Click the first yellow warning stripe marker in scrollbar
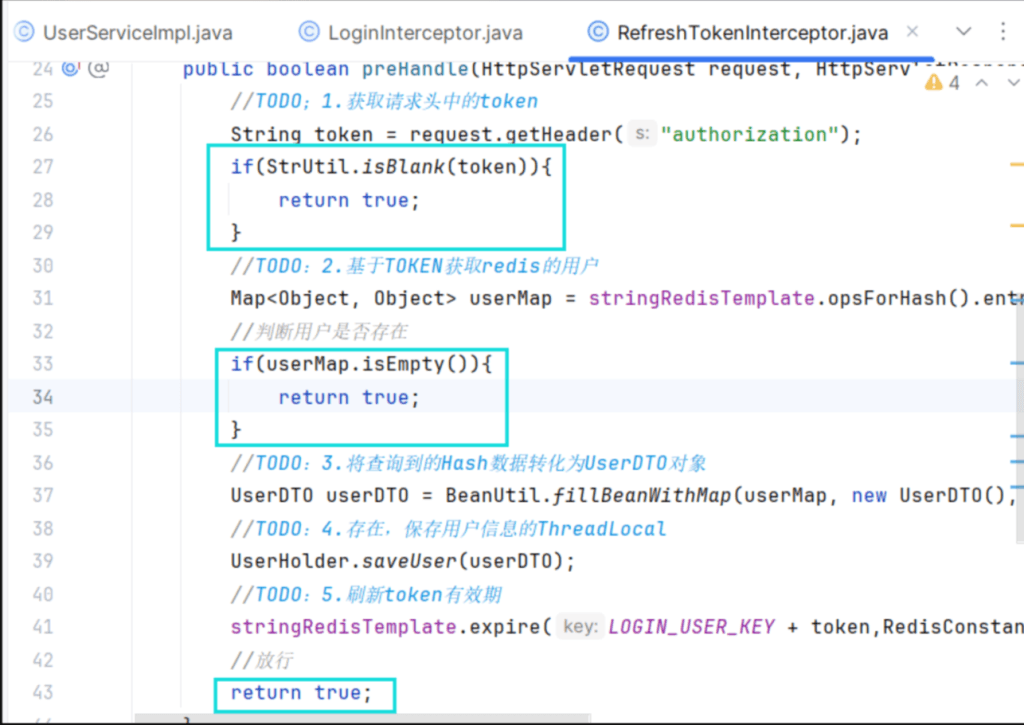 coord(1016,162)
